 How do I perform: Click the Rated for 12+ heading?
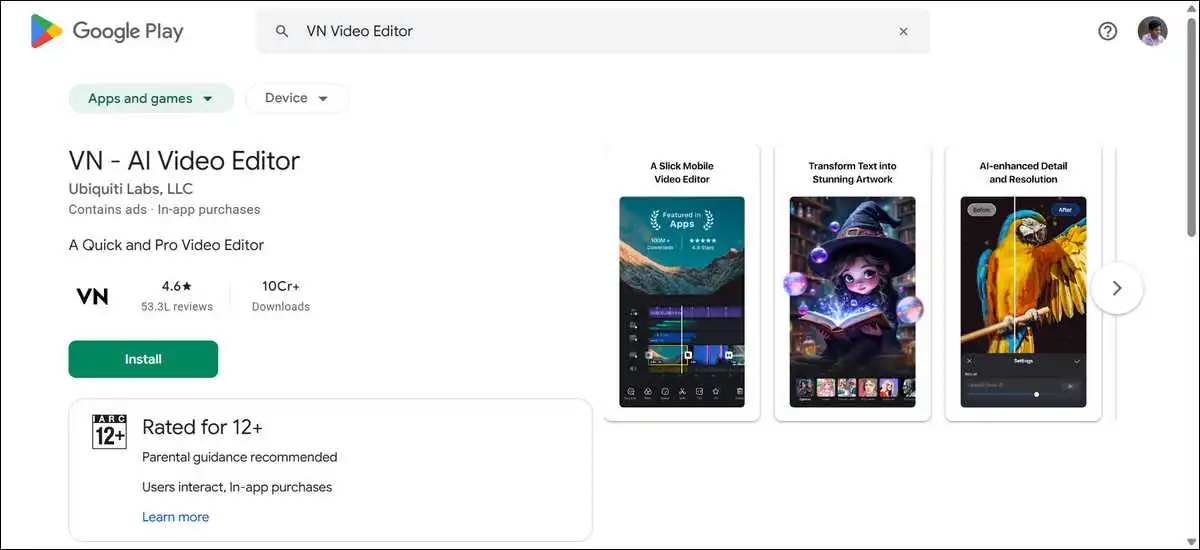(x=202, y=427)
